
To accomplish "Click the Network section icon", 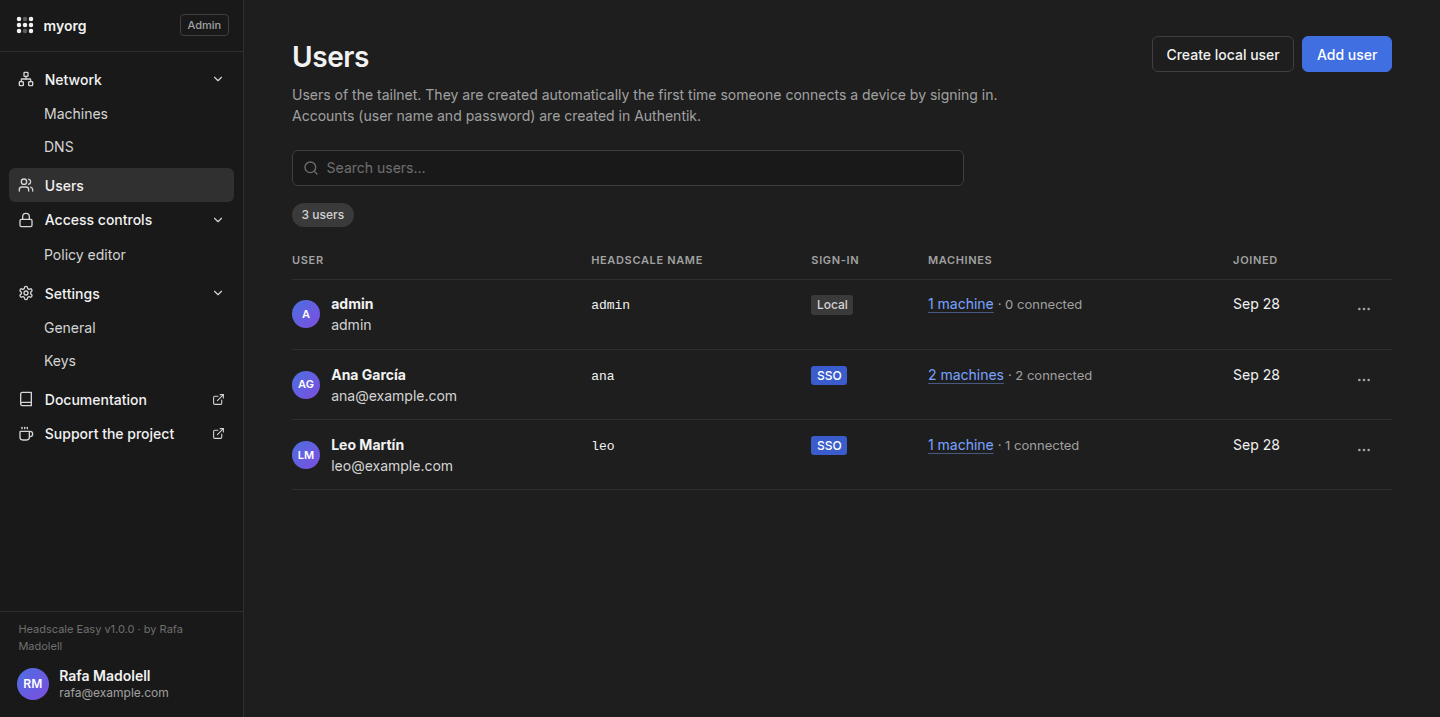I will tap(26, 80).
